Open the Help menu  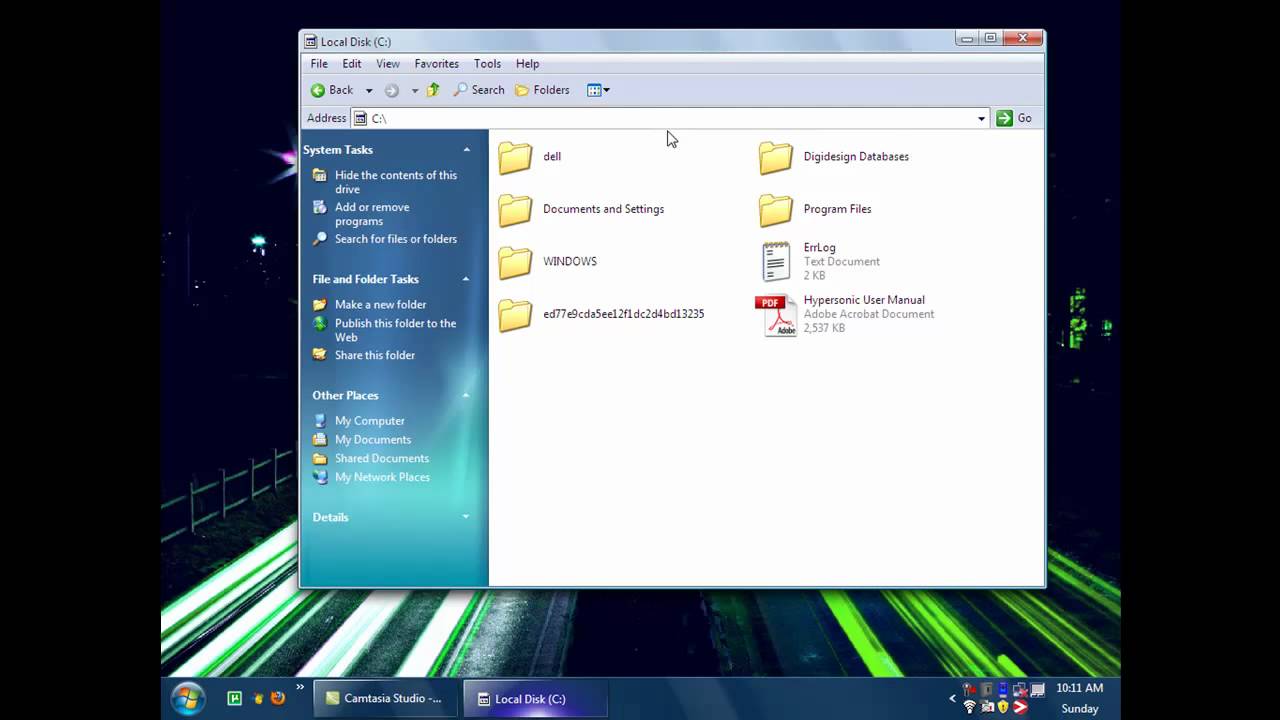[528, 64]
